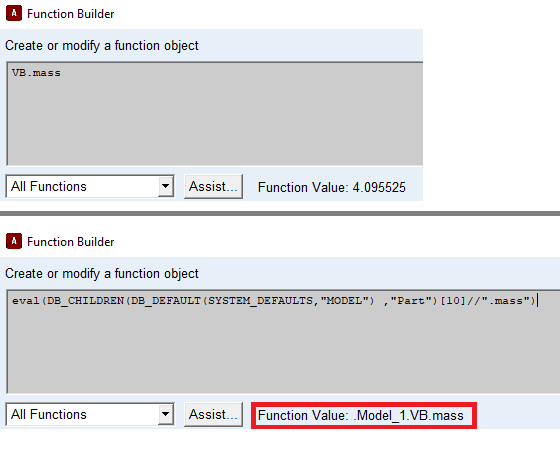Click inside the eval DB_CHILDREN expression text area

pyautogui.click(x=283, y=341)
